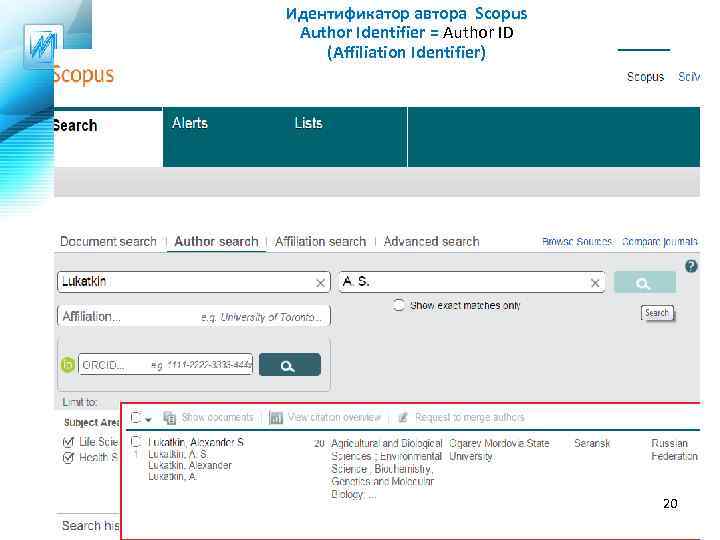Switch to Author search tab
The height and width of the screenshot is (540, 720).
[216, 242]
